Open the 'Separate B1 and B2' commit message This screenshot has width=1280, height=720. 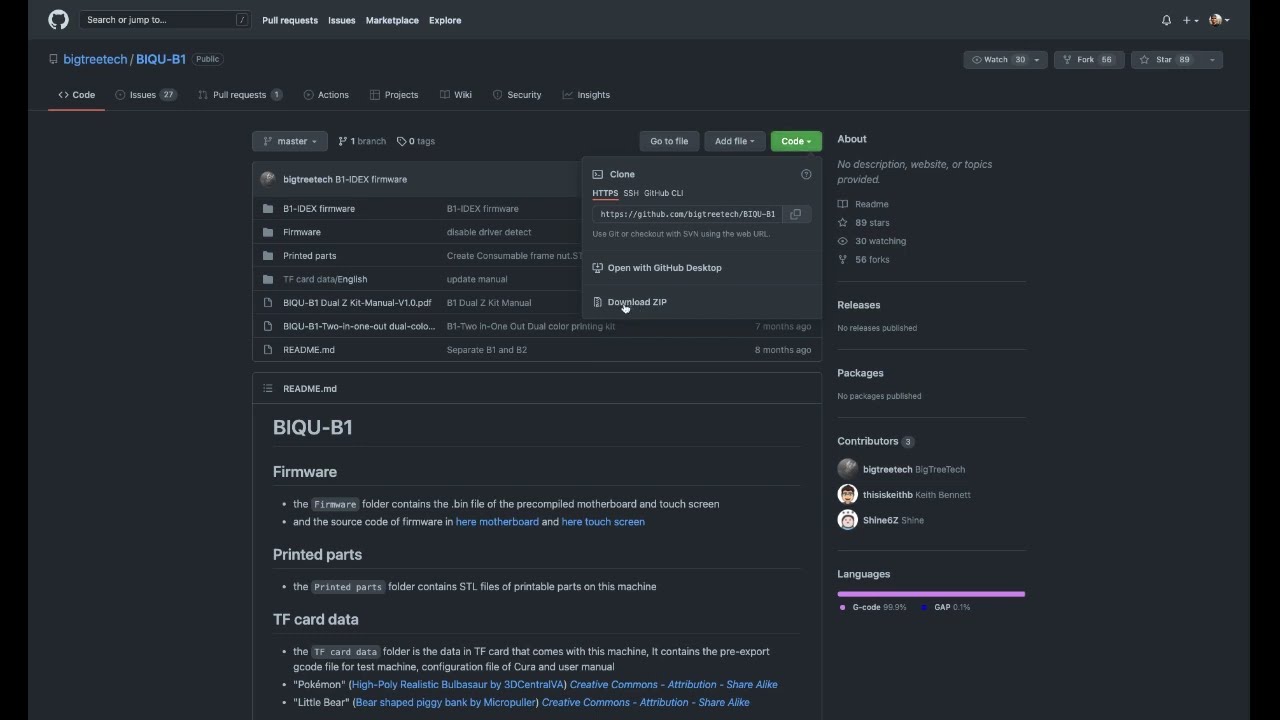[x=487, y=350]
